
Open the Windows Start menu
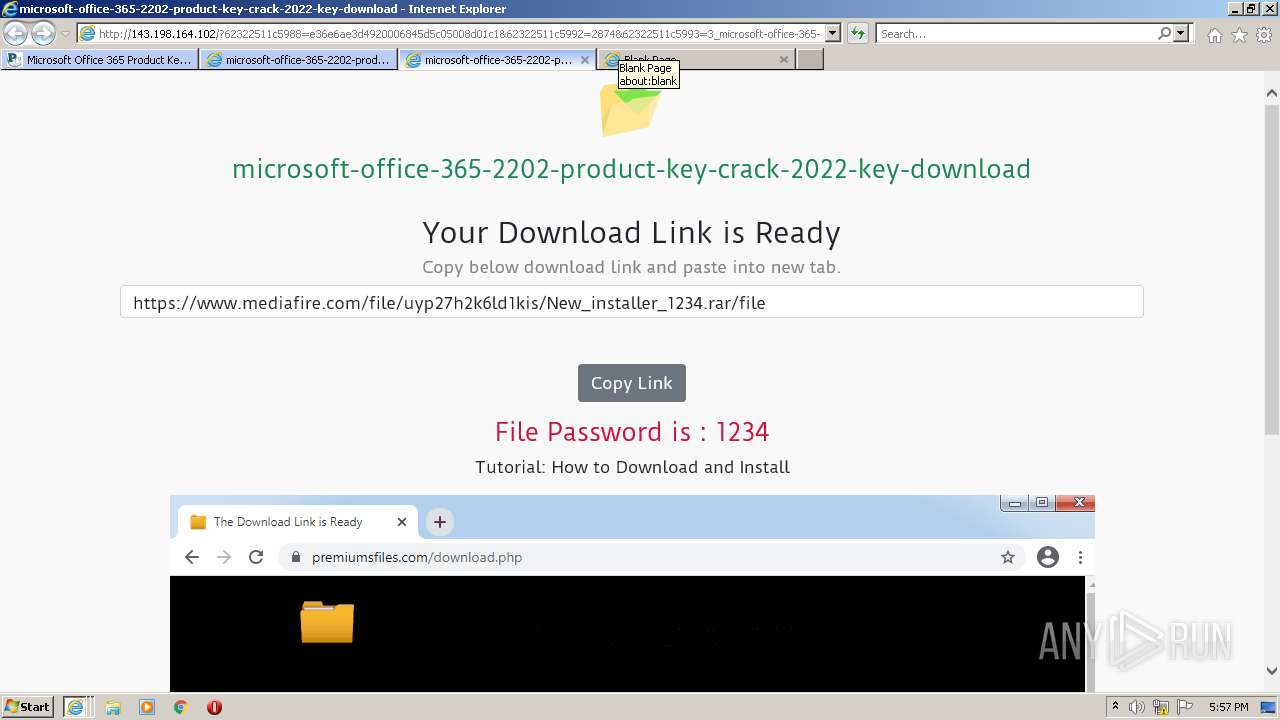(x=27, y=707)
